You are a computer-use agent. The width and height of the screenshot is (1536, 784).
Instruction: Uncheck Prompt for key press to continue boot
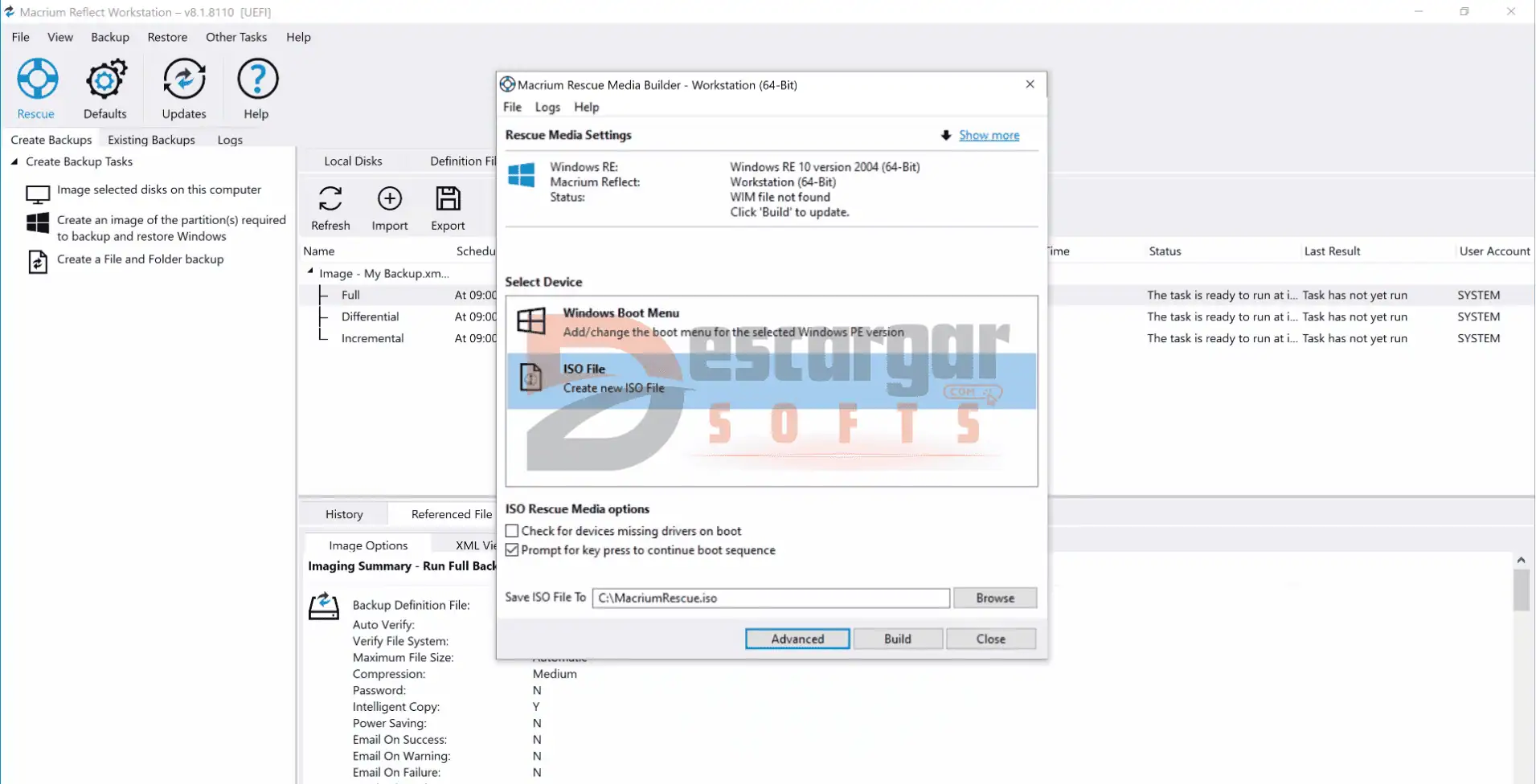click(512, 550)
